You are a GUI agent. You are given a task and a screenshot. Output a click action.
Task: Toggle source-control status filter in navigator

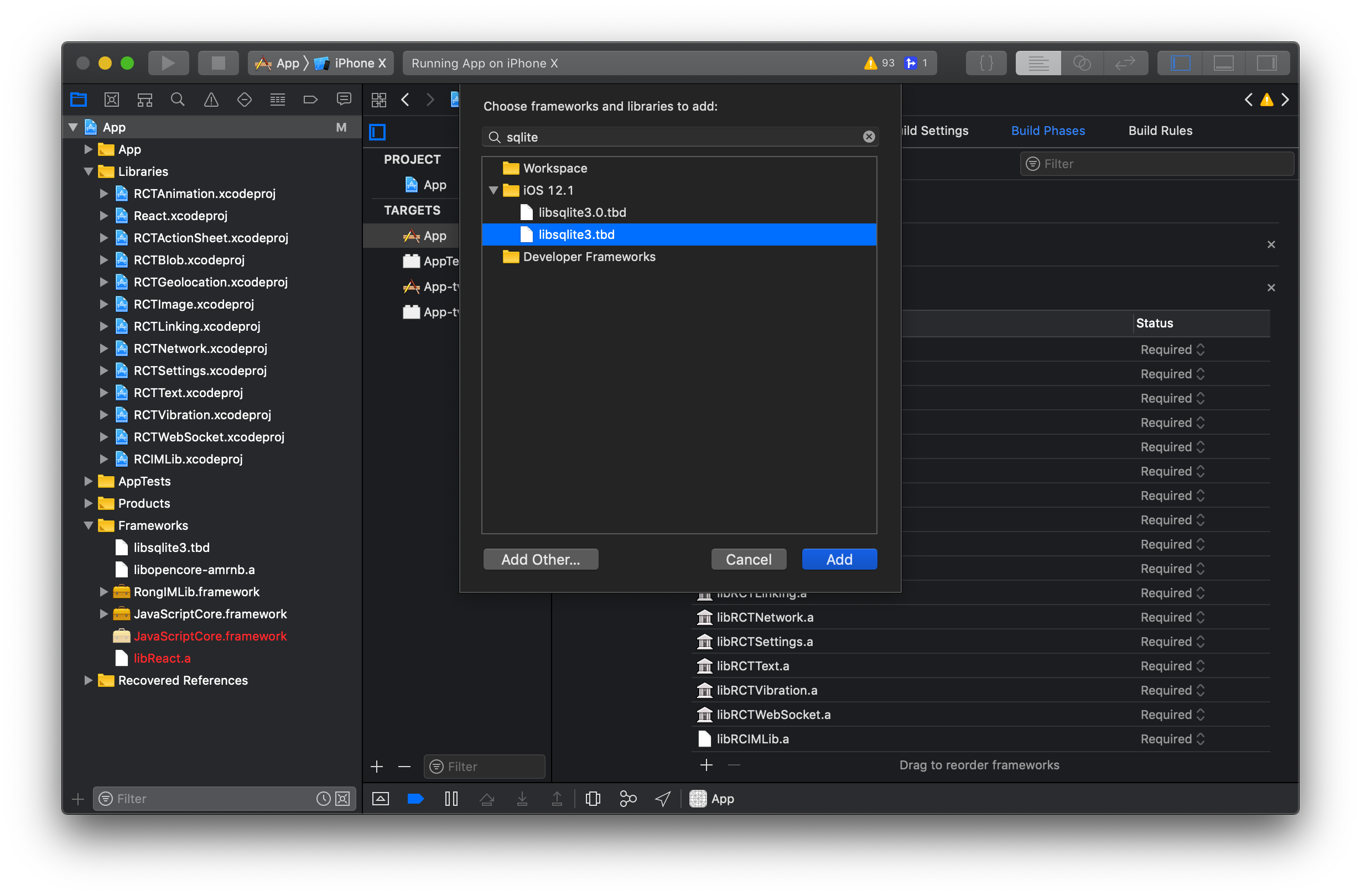coord(342,799)
